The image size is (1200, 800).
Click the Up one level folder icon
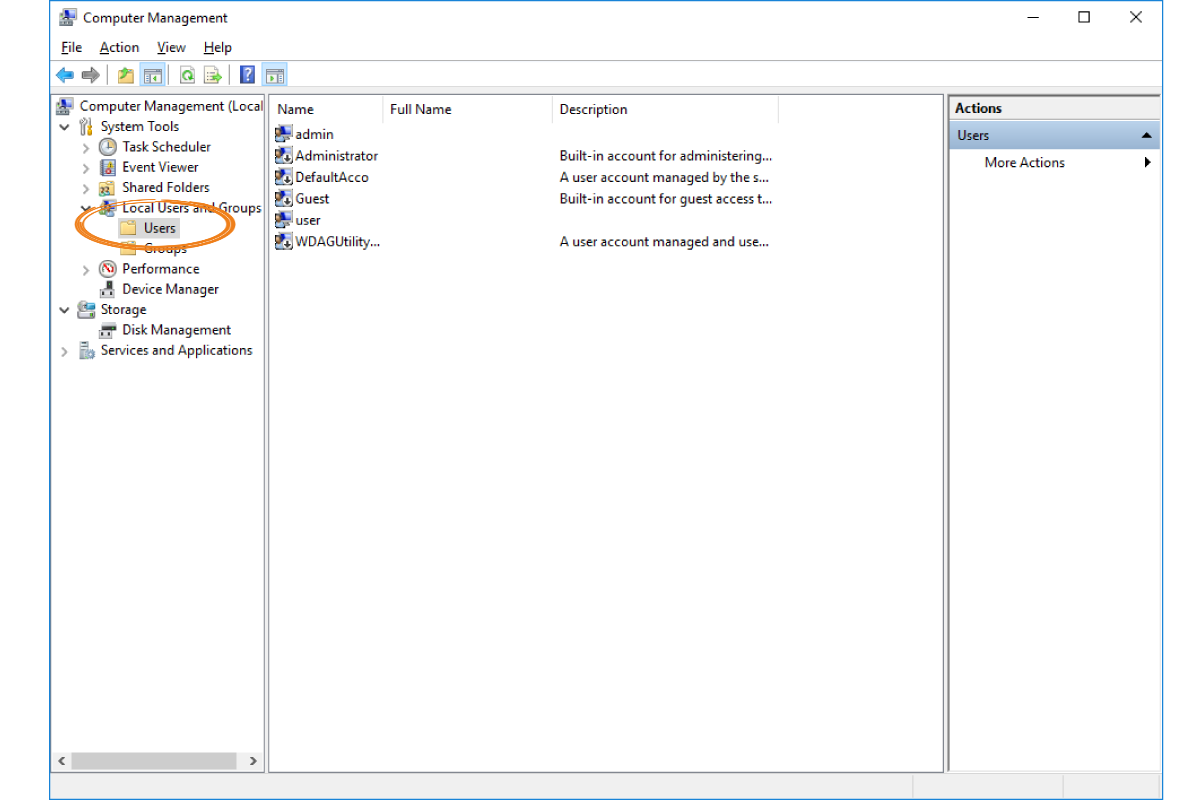click(125, 75)
